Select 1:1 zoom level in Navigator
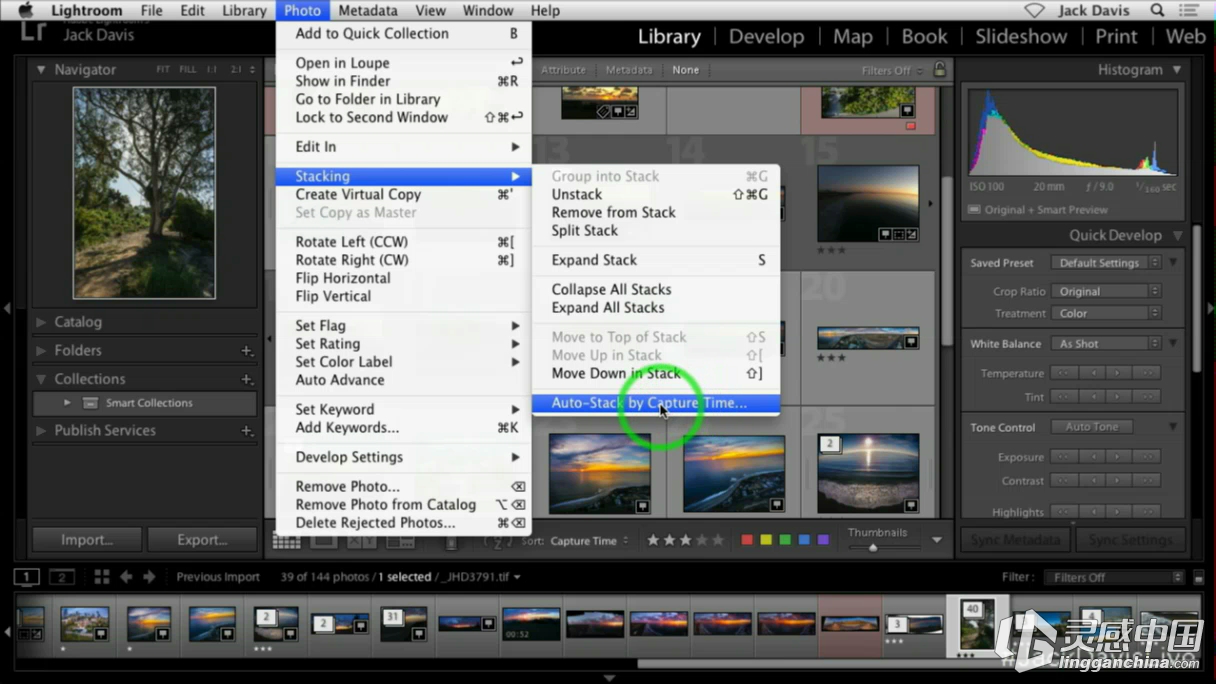Viewport: 1216px width, 684px height. point(212,70)
